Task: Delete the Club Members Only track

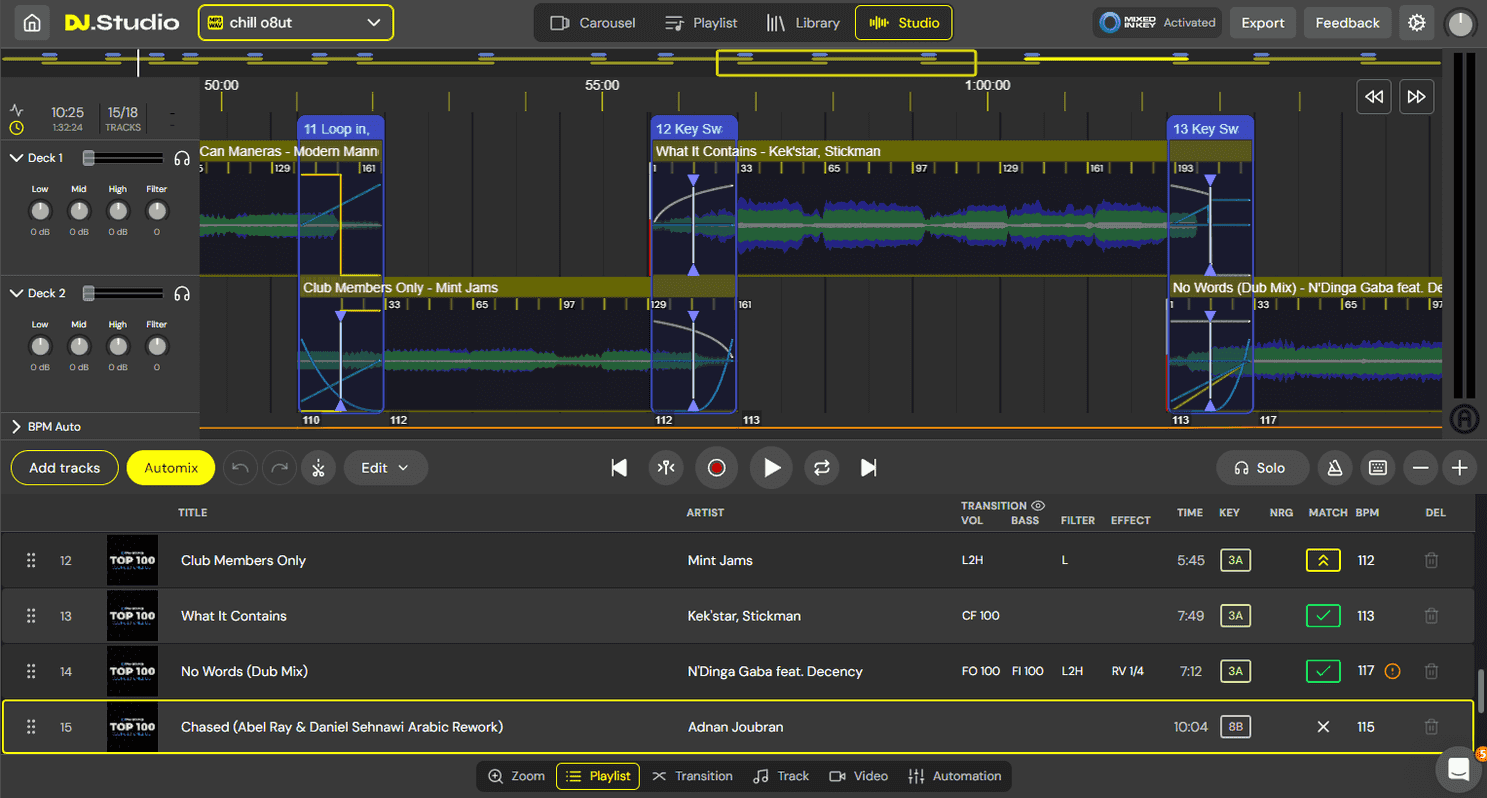Action: pos(1431,561)
